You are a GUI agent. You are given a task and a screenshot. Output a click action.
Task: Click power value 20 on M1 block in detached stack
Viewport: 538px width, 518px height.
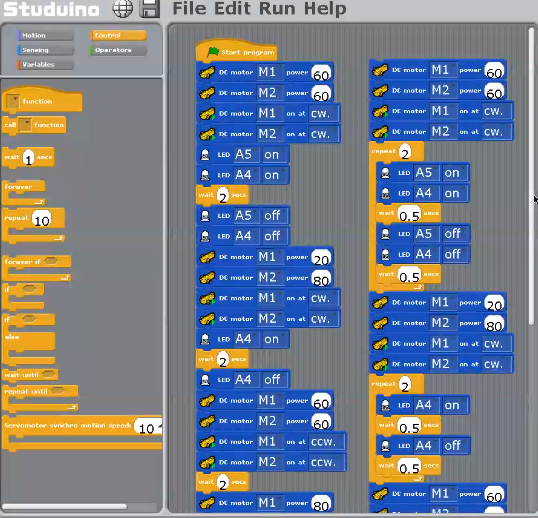[494, 304]
